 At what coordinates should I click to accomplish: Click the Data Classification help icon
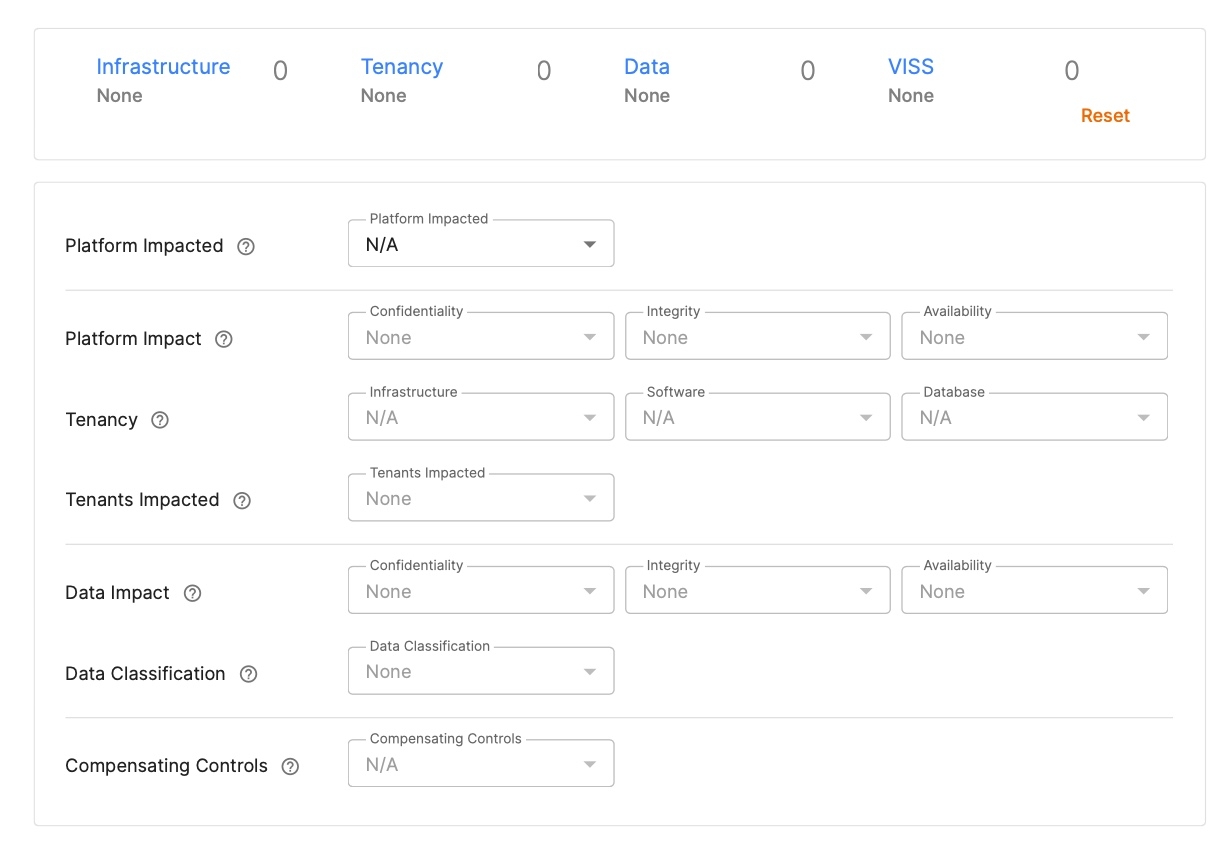pyautogui.click(x=249, y=674)
